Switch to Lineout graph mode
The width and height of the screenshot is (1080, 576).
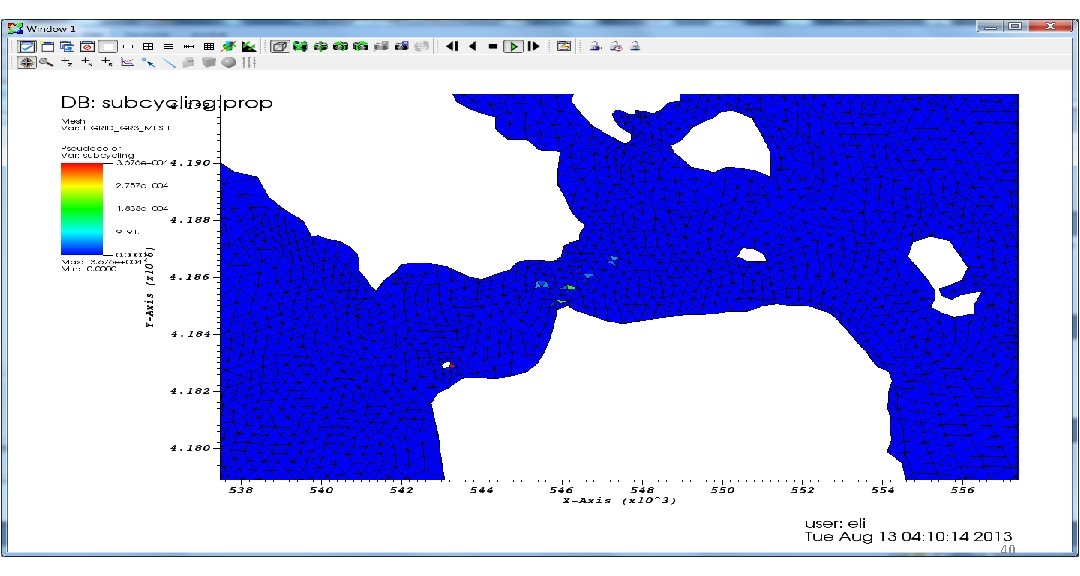[127, 63]
